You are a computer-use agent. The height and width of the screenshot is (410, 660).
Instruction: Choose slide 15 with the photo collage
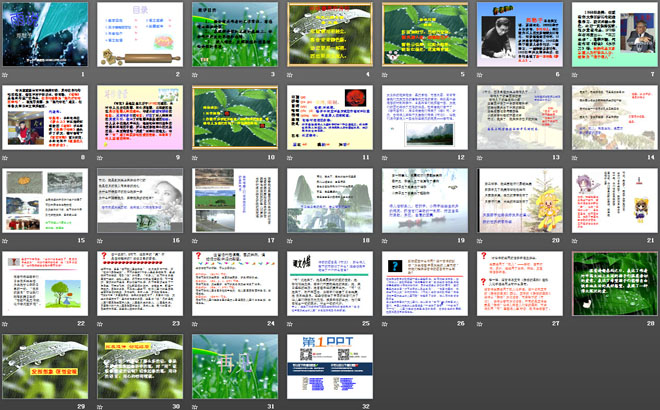pyautogui.click(x=43, y=199)
